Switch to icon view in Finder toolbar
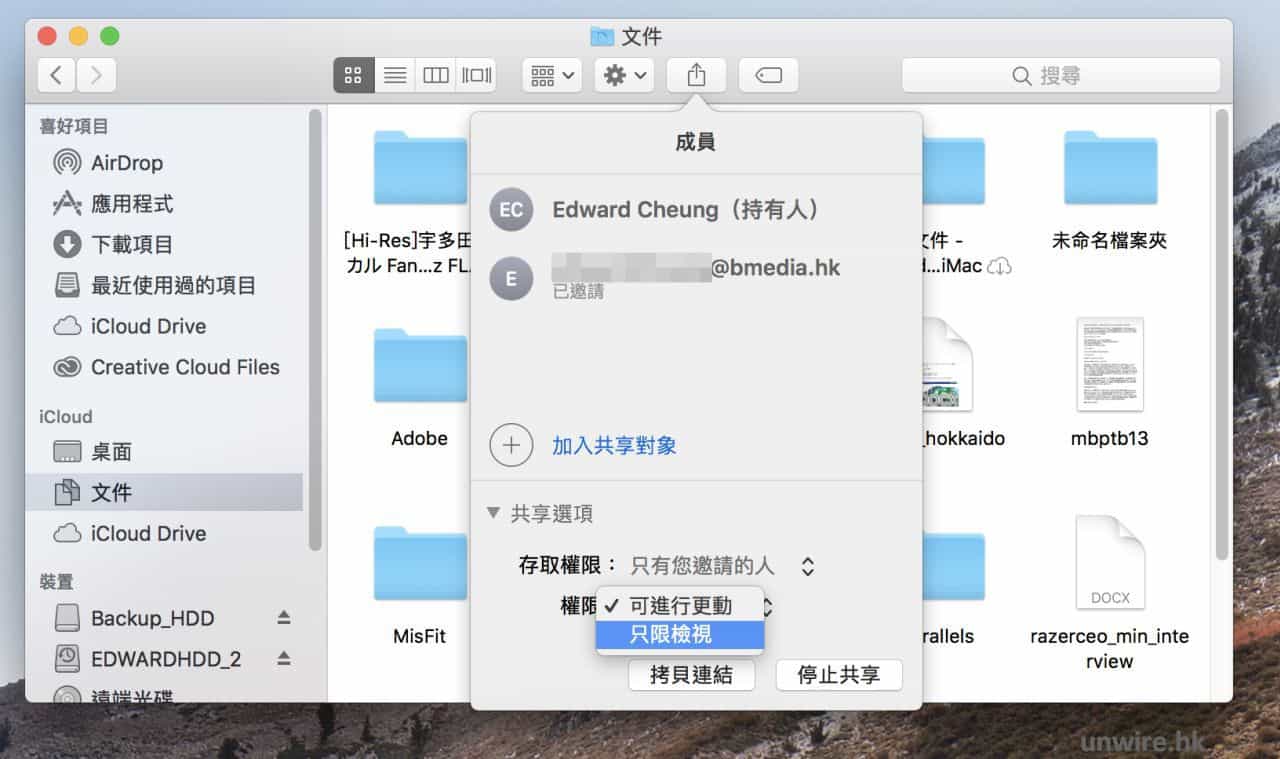The width and height of the screenshot is (1280, 759). click(353, 76)
